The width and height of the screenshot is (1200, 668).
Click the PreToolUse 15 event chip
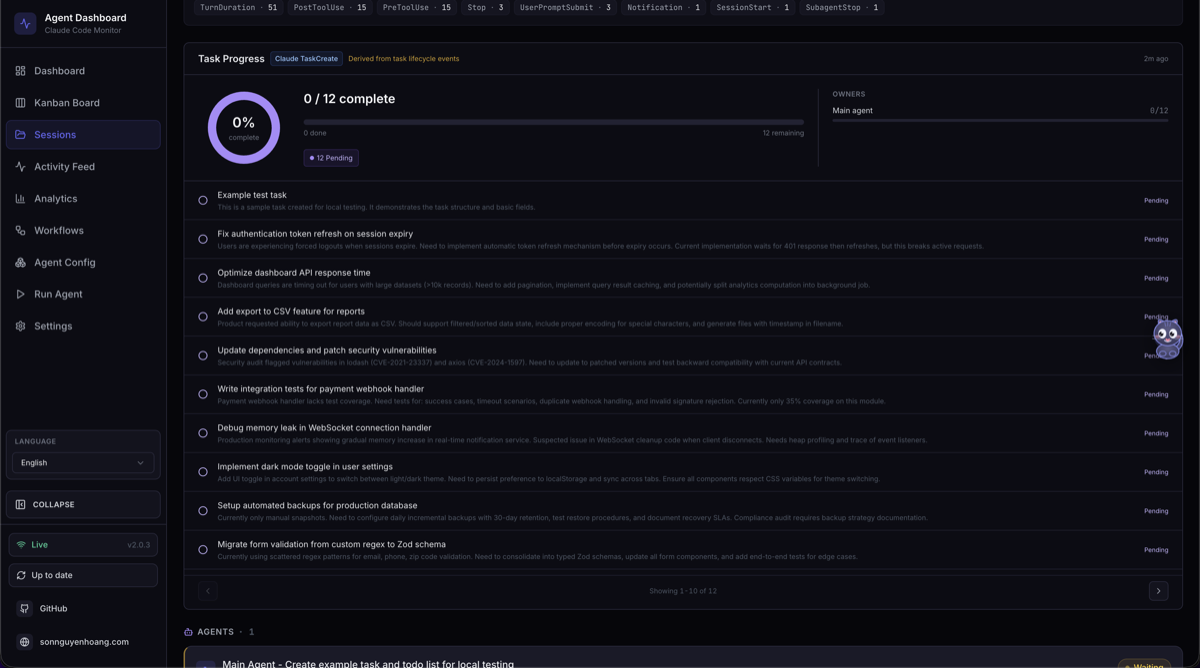point(417,7)
